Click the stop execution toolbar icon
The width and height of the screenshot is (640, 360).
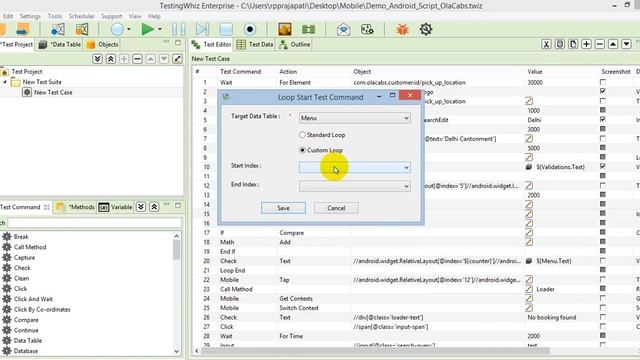click(x=226, y=29)
